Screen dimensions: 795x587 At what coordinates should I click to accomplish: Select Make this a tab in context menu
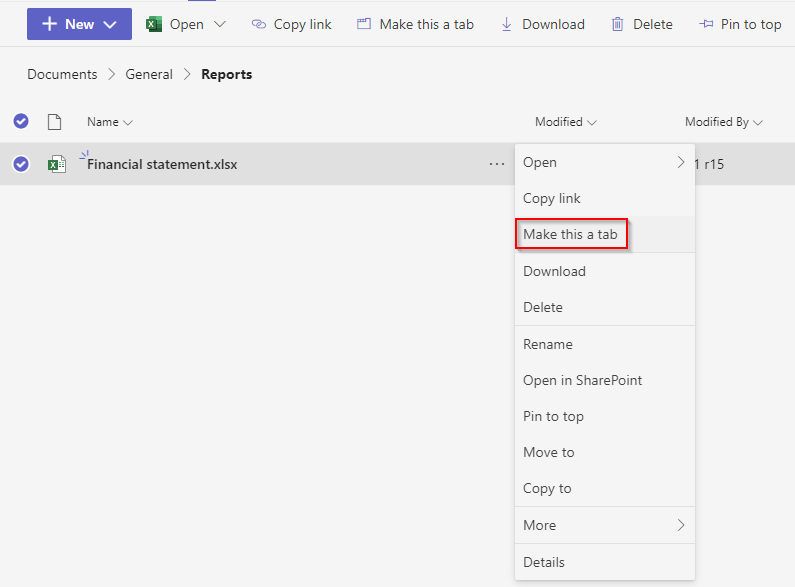[570, 235]
